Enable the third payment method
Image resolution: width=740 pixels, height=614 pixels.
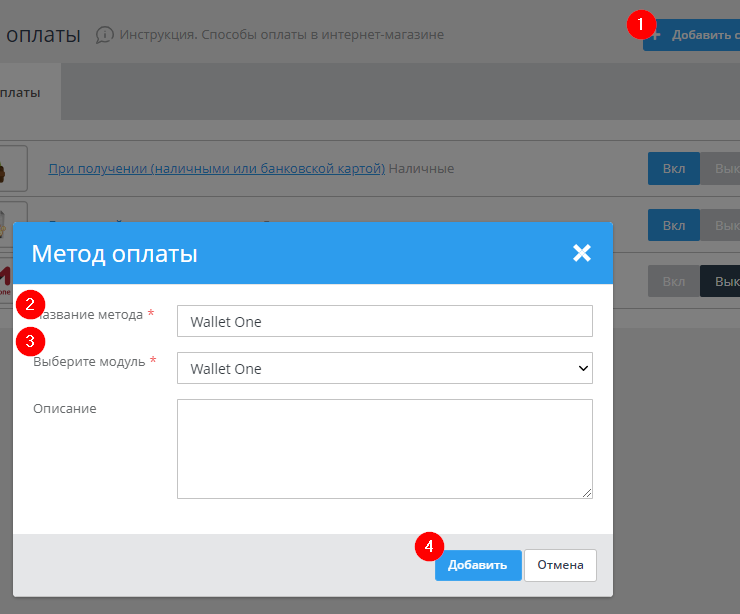coord(674,281)
